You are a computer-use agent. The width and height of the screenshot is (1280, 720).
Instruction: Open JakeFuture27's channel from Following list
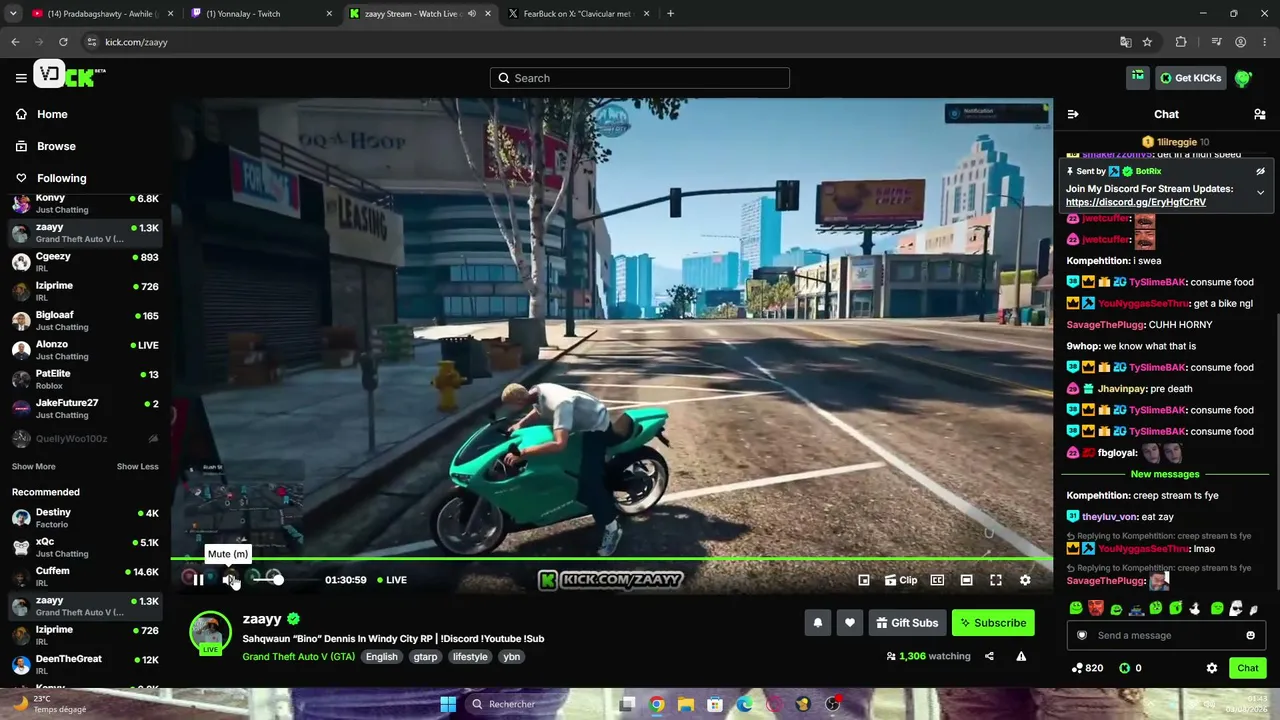[x=85, y=408]
